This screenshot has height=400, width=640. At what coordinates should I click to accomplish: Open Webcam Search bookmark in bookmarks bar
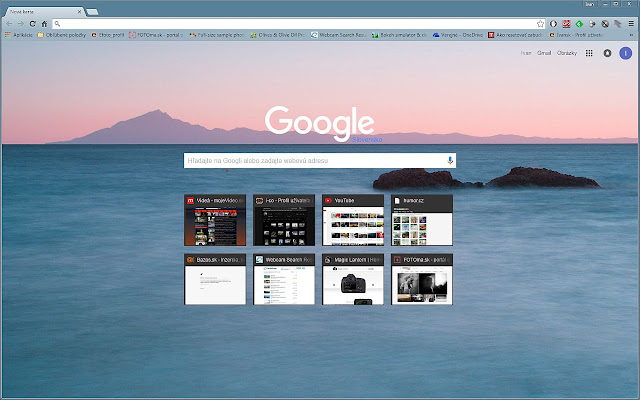click(x=338, y=35)
